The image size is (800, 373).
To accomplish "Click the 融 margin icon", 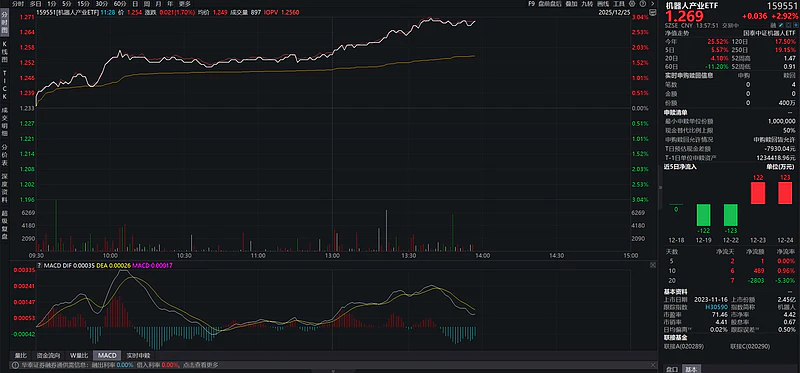I will point(773,25).
